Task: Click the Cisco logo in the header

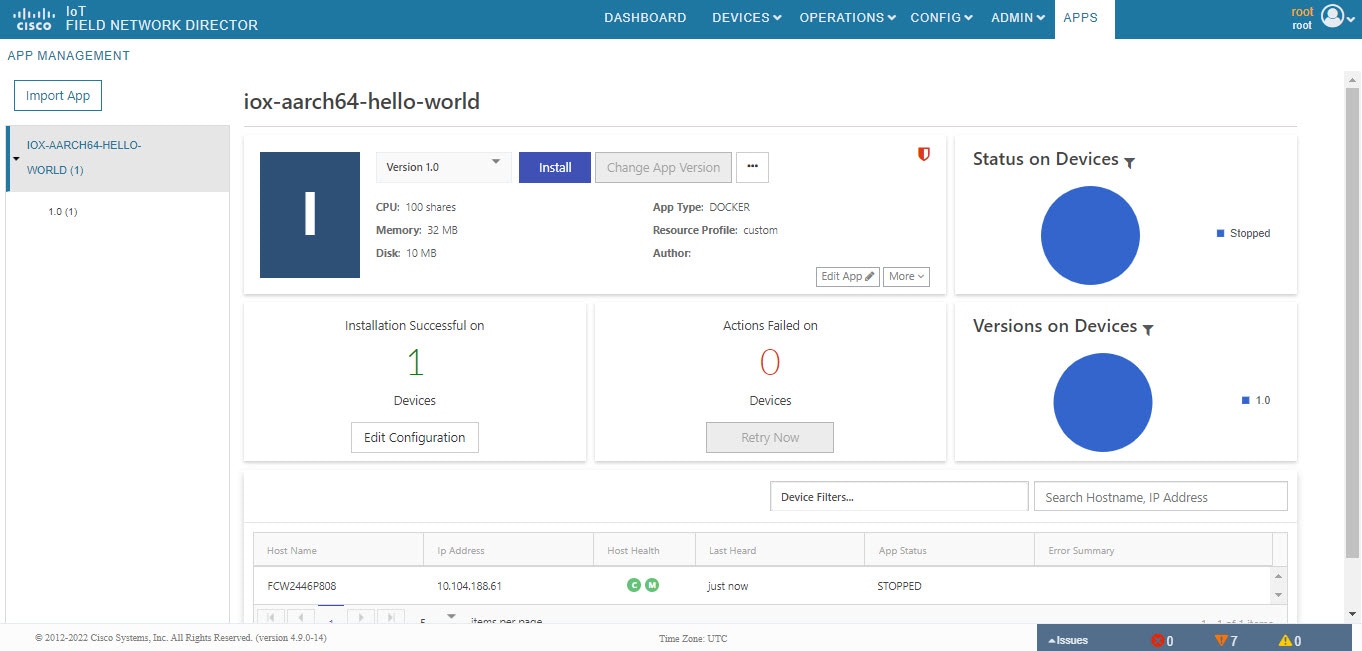Action: tap(32, 18)
